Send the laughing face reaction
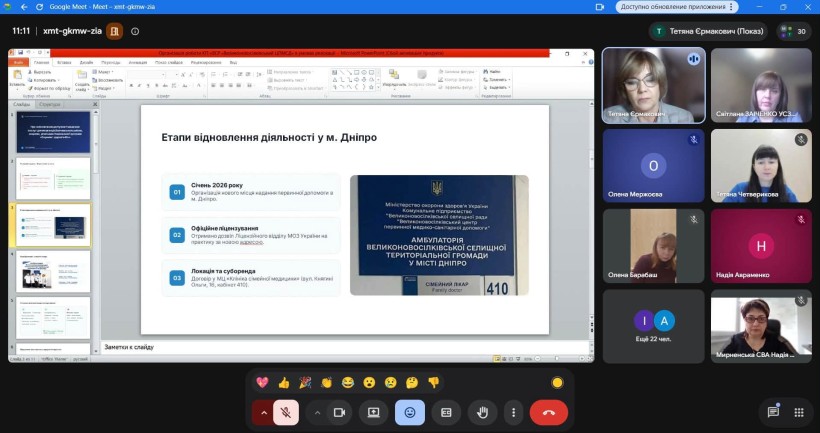The height and width of the screenshot is (433, 820). tap(348, 382)
